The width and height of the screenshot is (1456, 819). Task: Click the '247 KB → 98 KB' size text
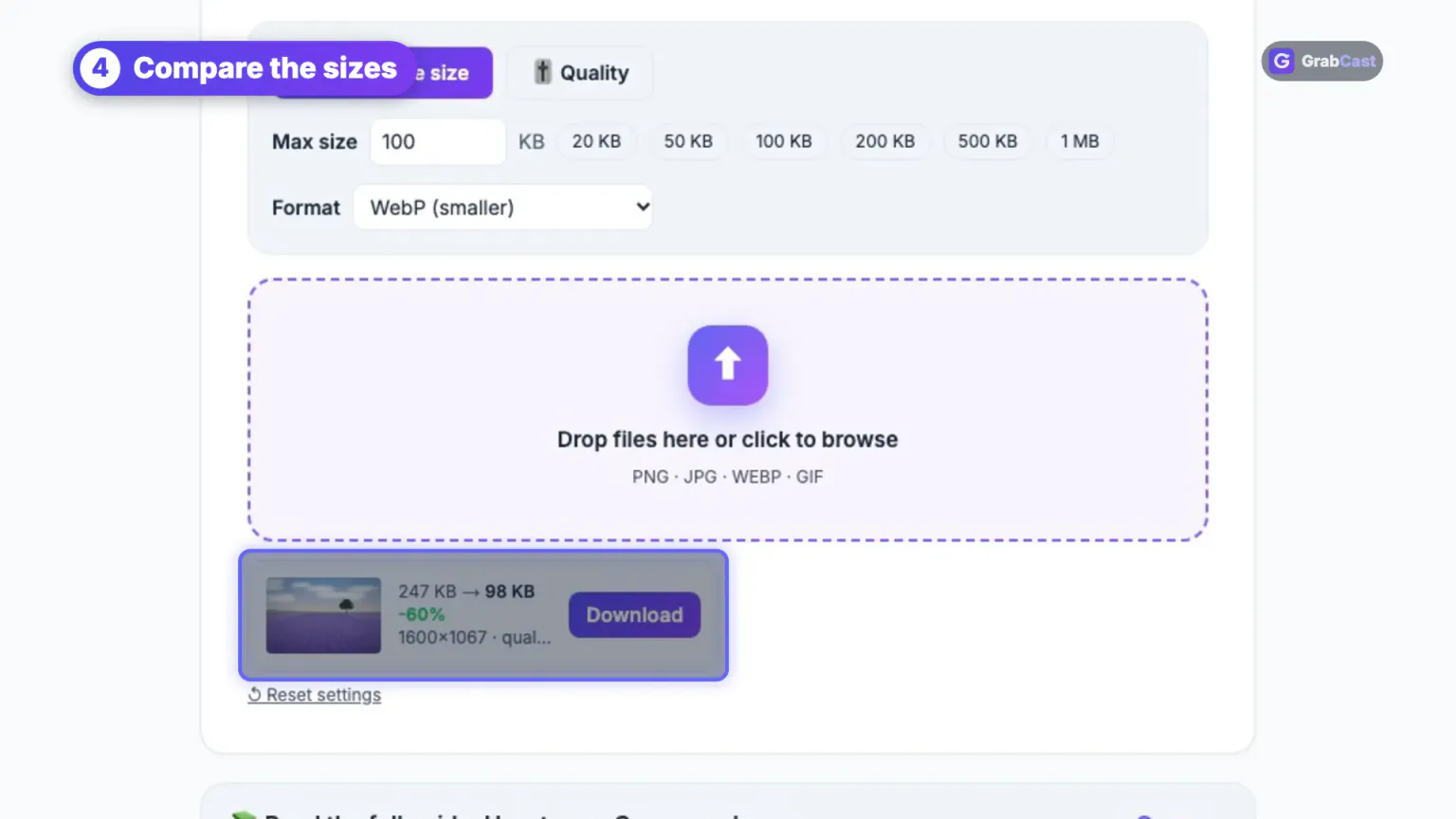tap(466, 591)
